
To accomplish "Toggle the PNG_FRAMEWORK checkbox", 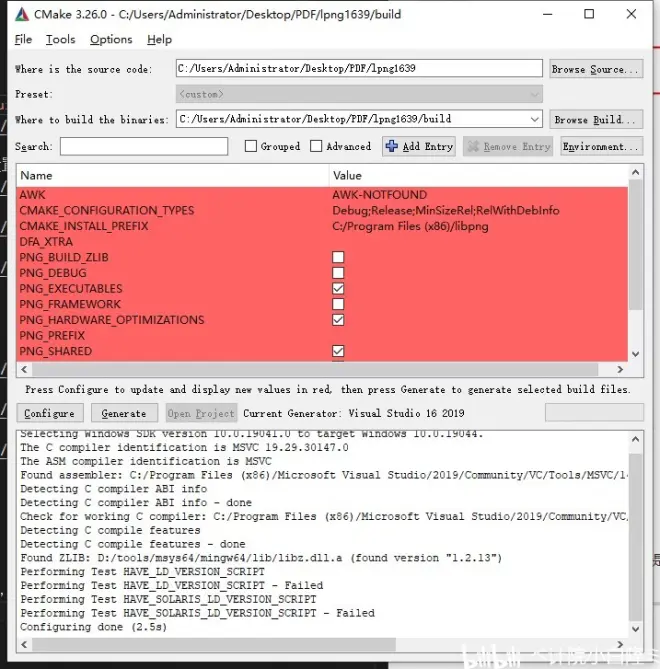I will [x=338, y=304].
